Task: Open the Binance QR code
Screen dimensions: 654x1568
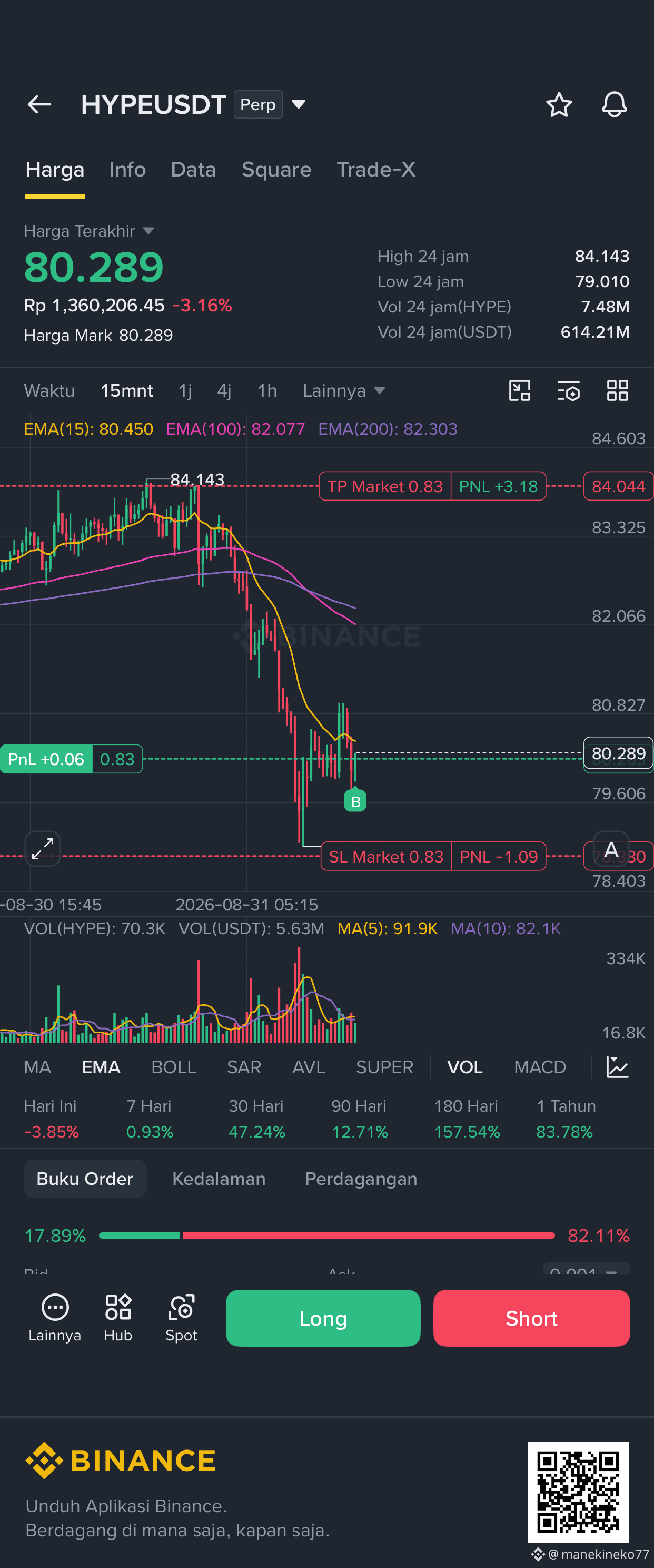Action: pos(577,1491)
